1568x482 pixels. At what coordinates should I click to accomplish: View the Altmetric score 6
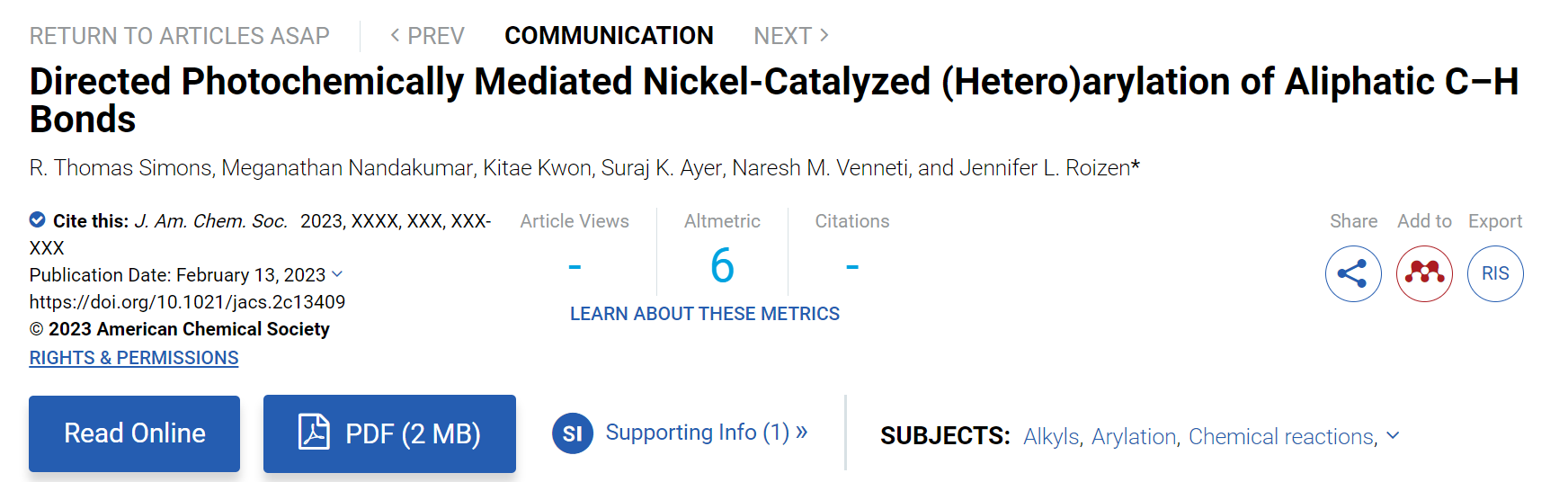pyautogui.click(x=722, y=265)
